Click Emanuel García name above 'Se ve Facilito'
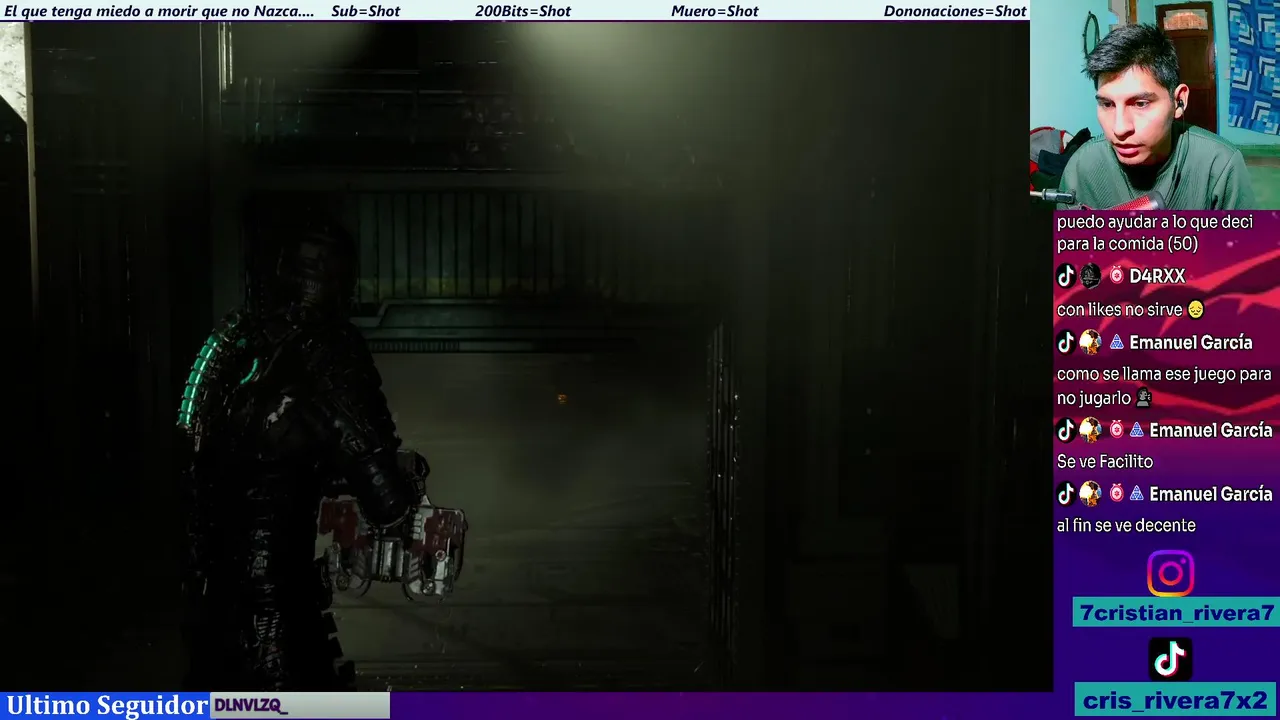The height and width of the screenshot is (720, 1280). (x=1211, y=430)
